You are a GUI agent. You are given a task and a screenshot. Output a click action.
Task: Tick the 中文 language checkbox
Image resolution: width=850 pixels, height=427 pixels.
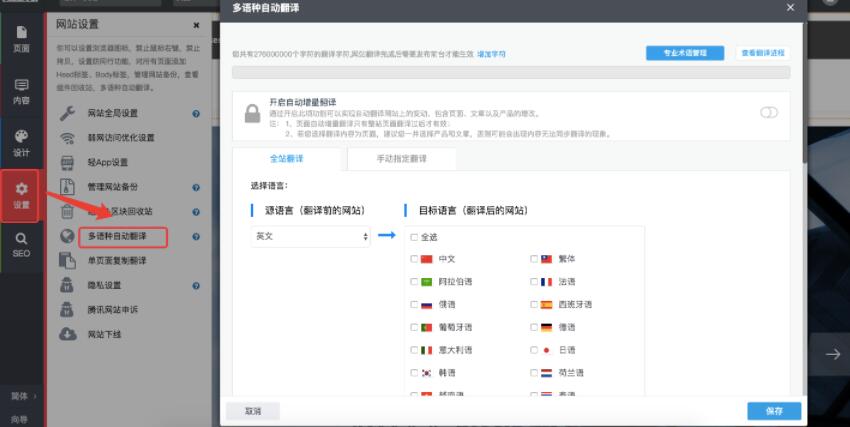tap(414, 259)
